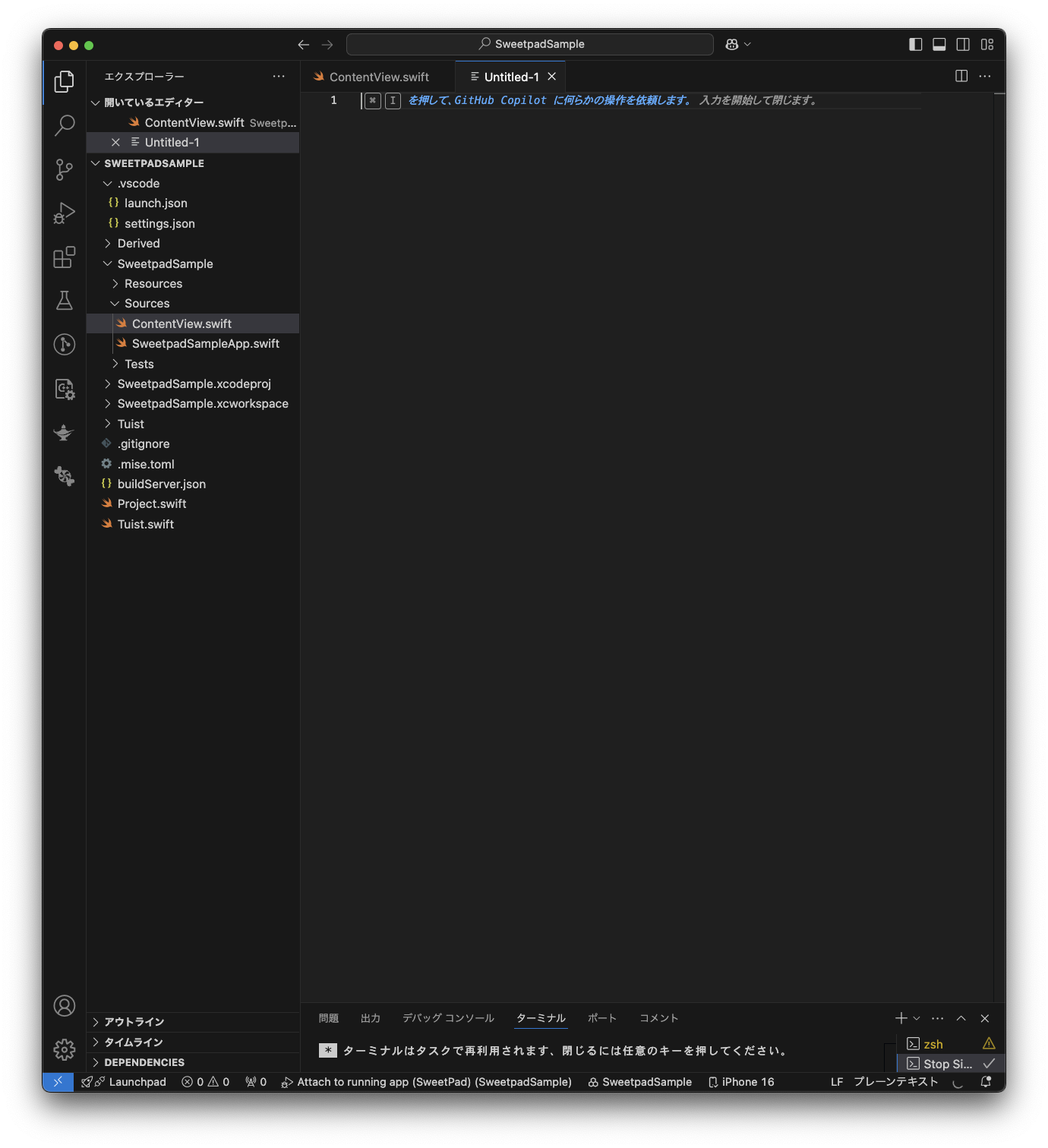Toggle the bottom panel visibility
Screen dimensions: 1048x1148
click(939, 44)
